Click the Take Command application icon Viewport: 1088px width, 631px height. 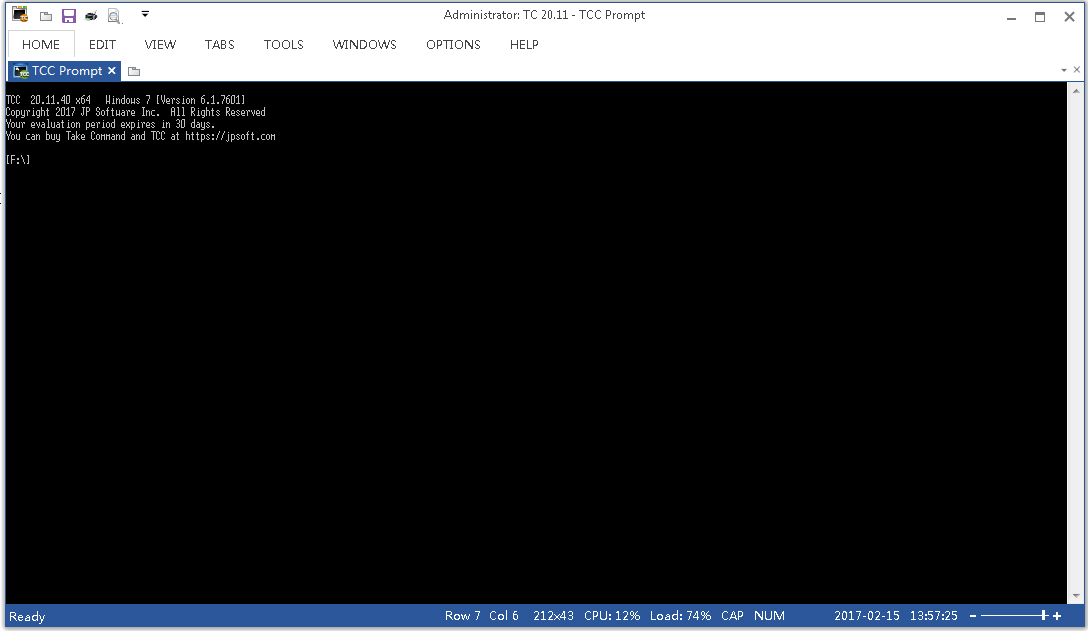[x=19, y=14]
